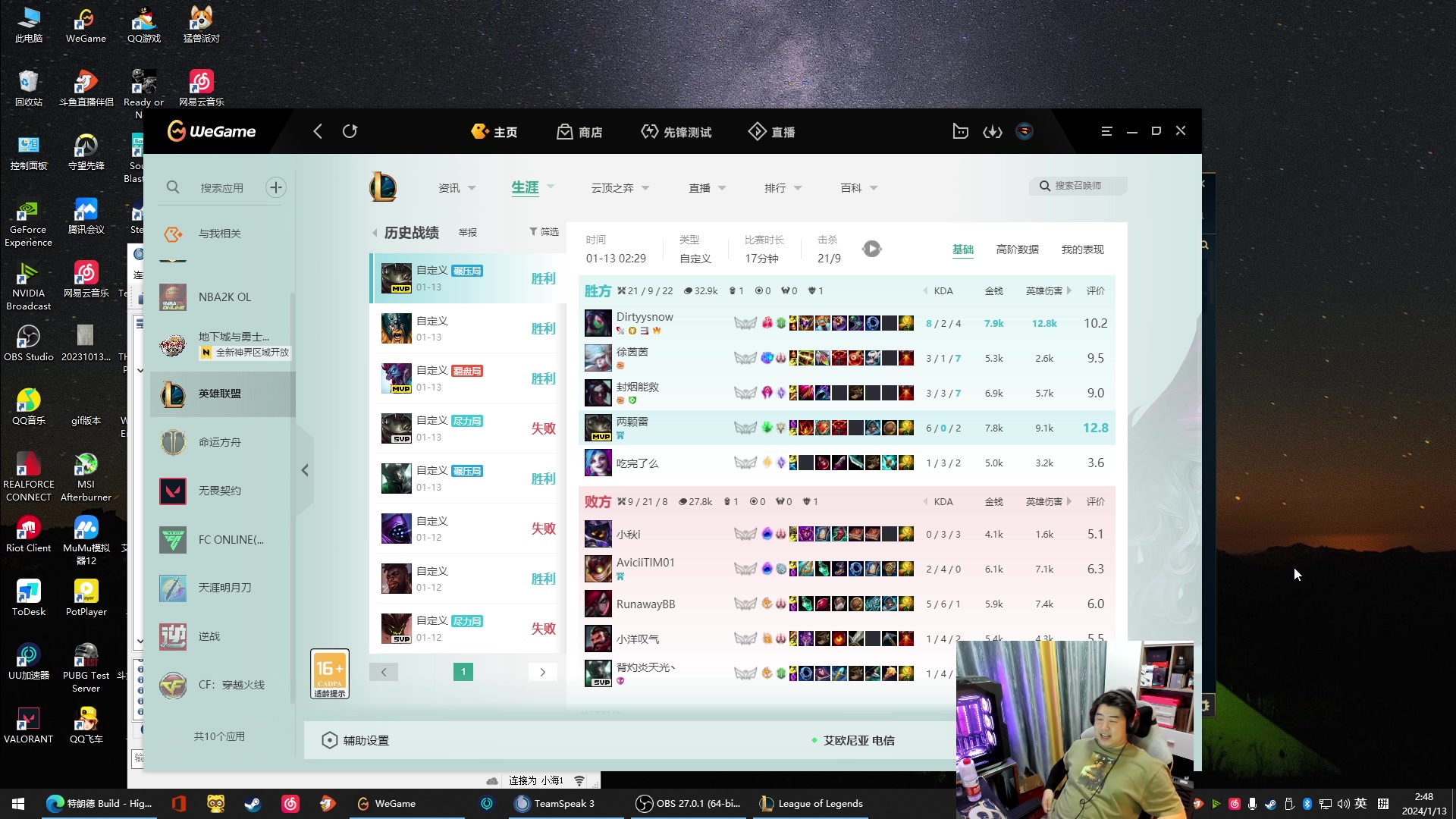The height and width of the screenshot is (819, 1456).
Task: Switch to the 高阶数据 tab
Action: [x=1017, y=249]
